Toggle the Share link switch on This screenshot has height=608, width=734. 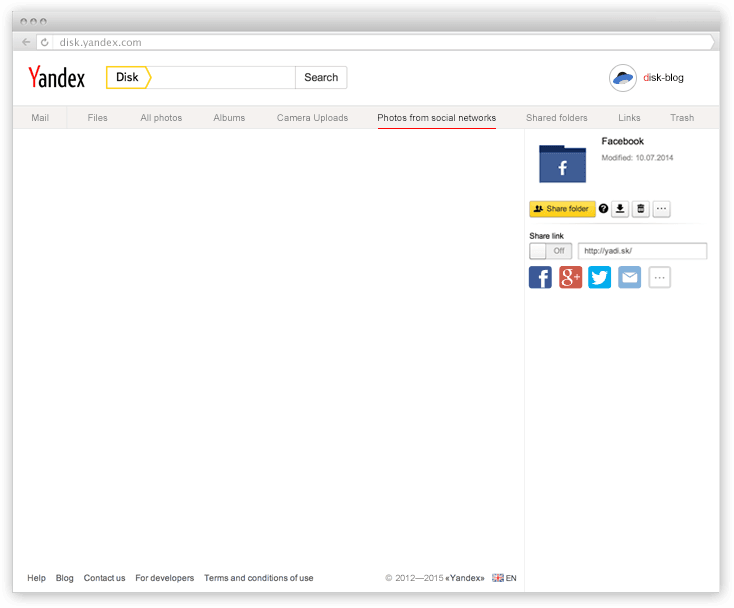coord(550,251)
